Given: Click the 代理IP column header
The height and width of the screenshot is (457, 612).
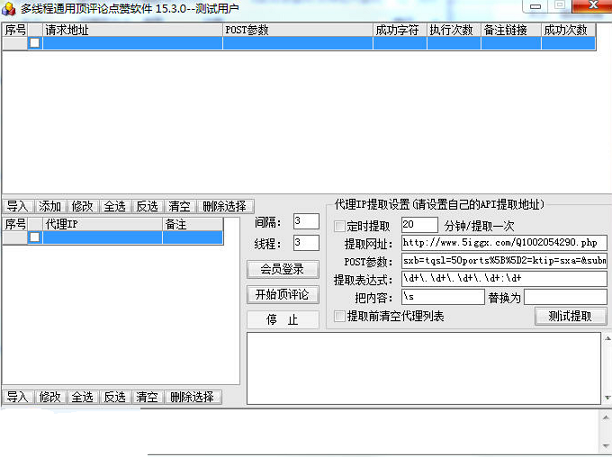Looking at the screenshot, I should 102,224.
